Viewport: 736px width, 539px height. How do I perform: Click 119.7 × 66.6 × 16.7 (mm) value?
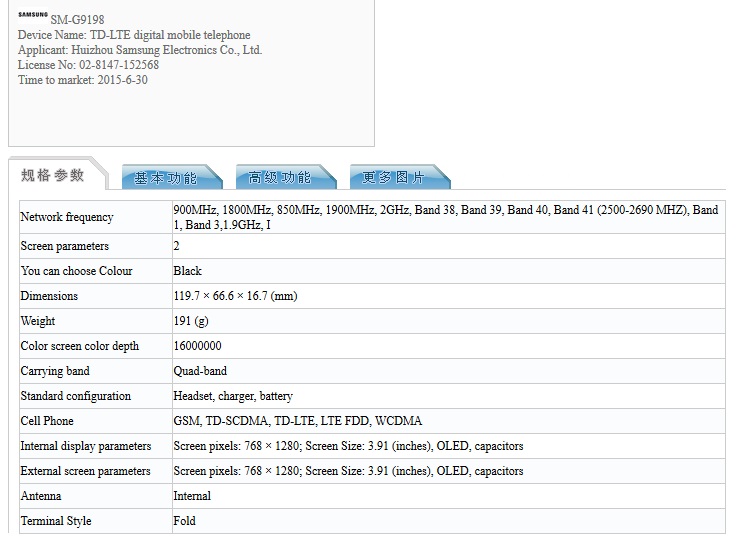pyautogui.click(x=235, y=296)
